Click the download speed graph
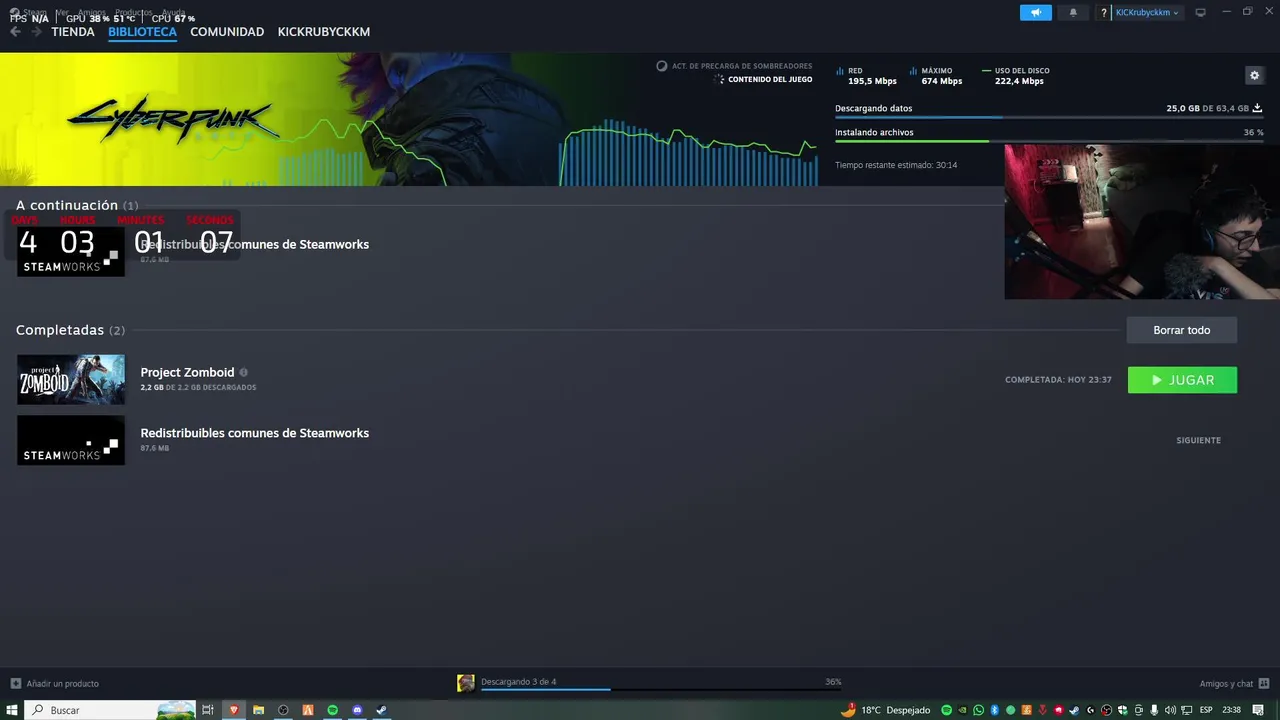Viewport: 1280px width, 720px height. pyautogui.click(x=688, y=153)
